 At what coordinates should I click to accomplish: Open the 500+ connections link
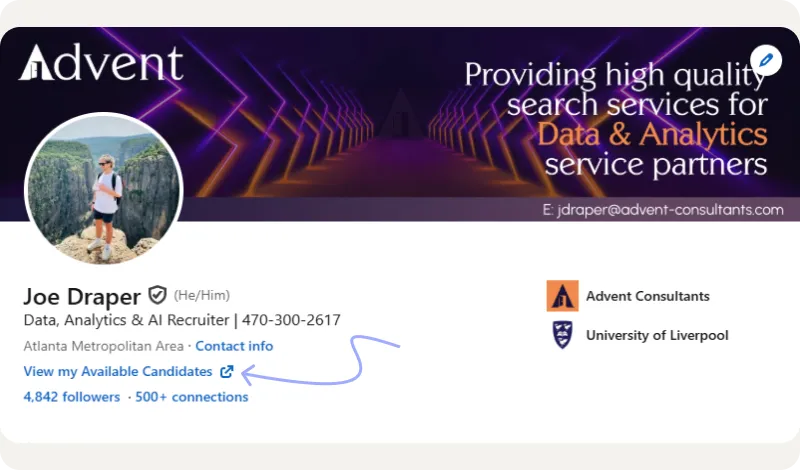click(192, 397)
